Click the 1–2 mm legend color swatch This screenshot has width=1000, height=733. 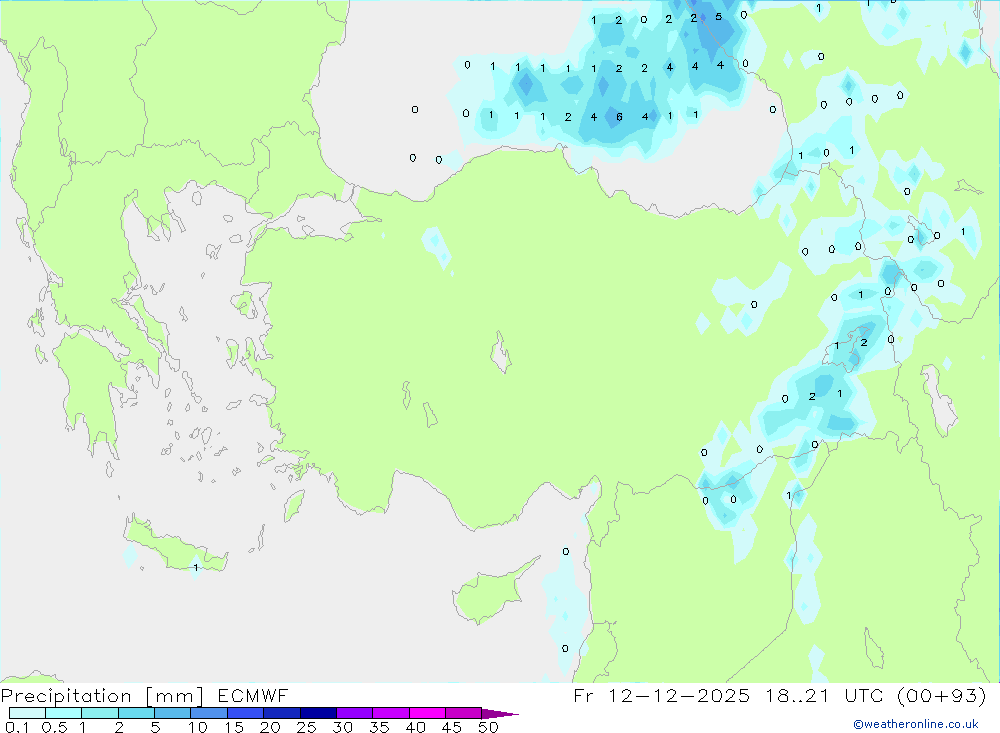pos(100,713)
